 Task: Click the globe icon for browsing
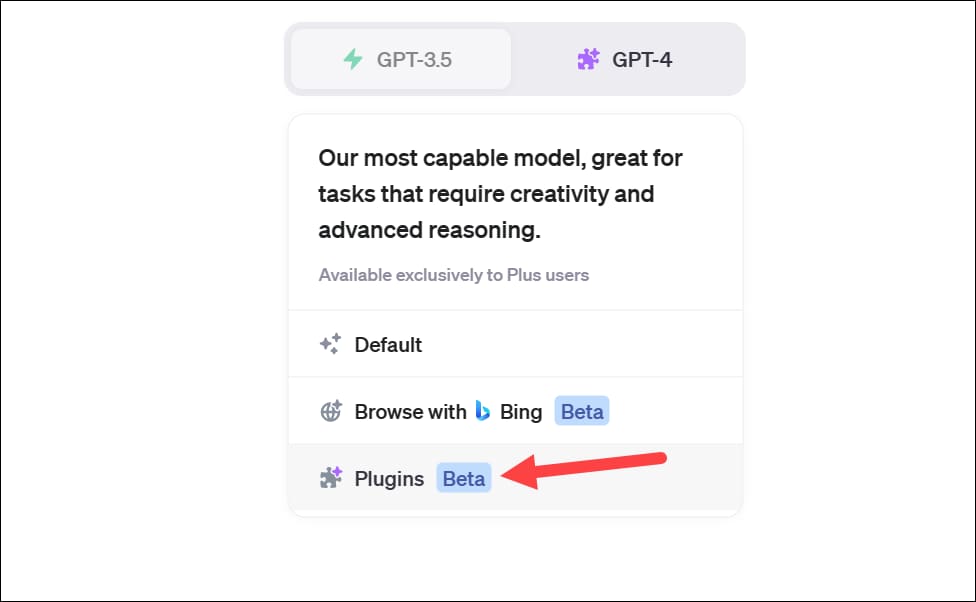pyautogui.click(x=331, y=411)
